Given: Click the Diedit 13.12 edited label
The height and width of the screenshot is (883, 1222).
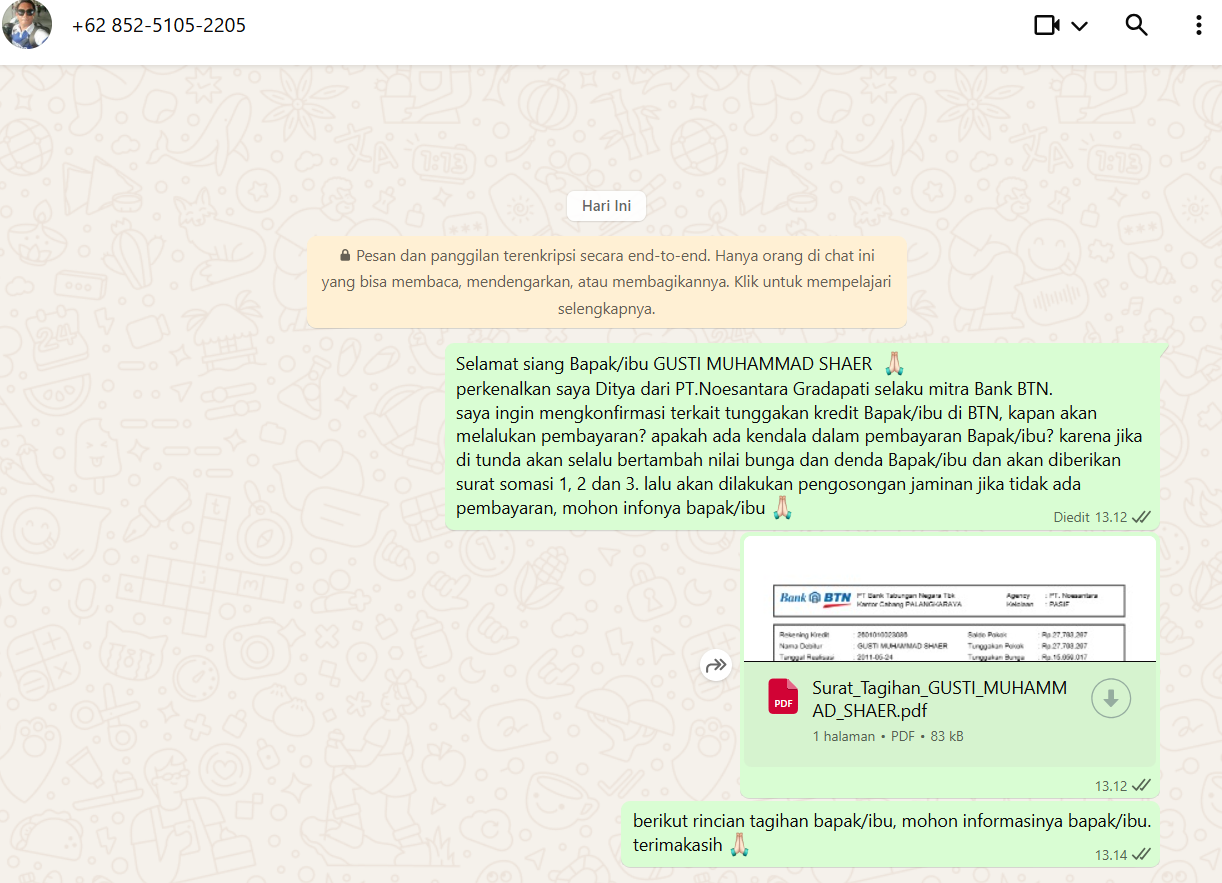Looking at the screenshot, I should [1089, 517].
